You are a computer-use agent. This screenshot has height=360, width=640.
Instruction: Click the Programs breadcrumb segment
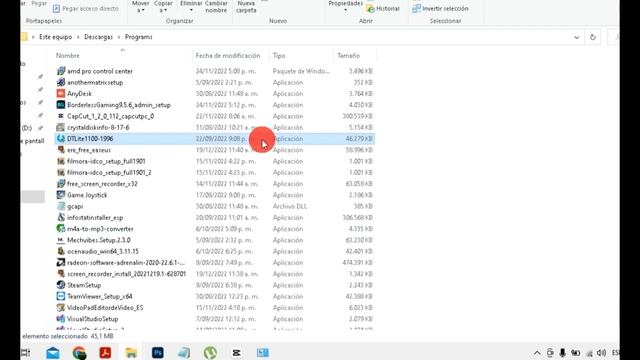pos(138,37)
